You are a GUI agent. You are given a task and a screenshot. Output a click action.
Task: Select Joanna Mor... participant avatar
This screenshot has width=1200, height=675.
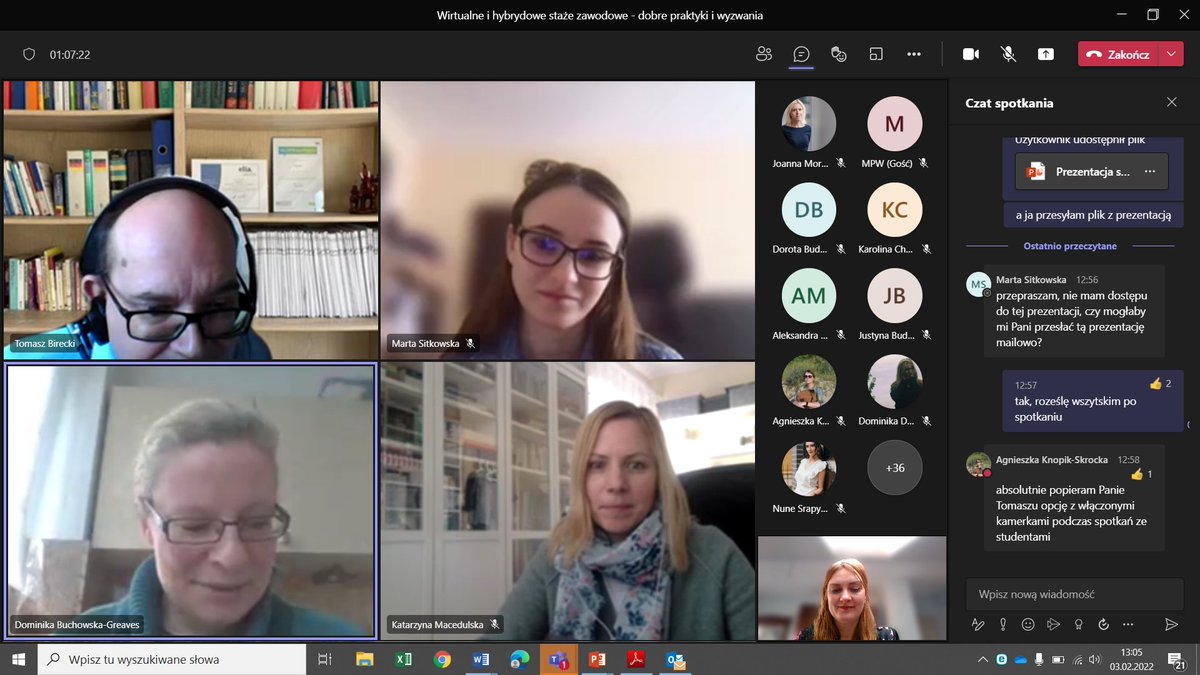click(808, 124)
